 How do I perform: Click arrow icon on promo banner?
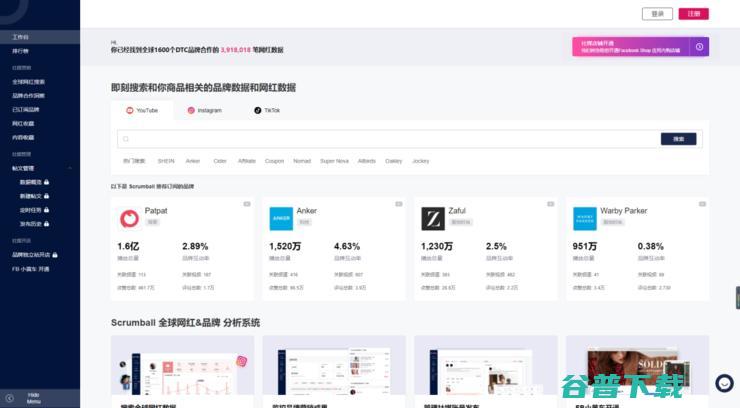click(x=699, y=47)
